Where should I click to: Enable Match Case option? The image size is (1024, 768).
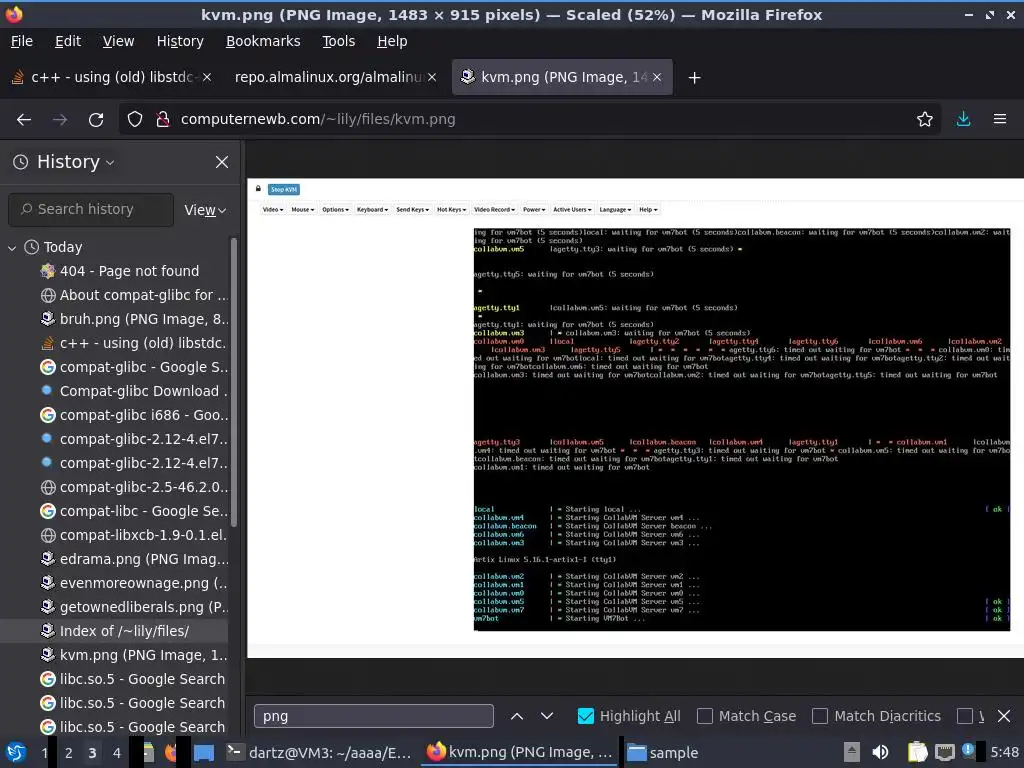pyautogui.click(x=705, y=716)
